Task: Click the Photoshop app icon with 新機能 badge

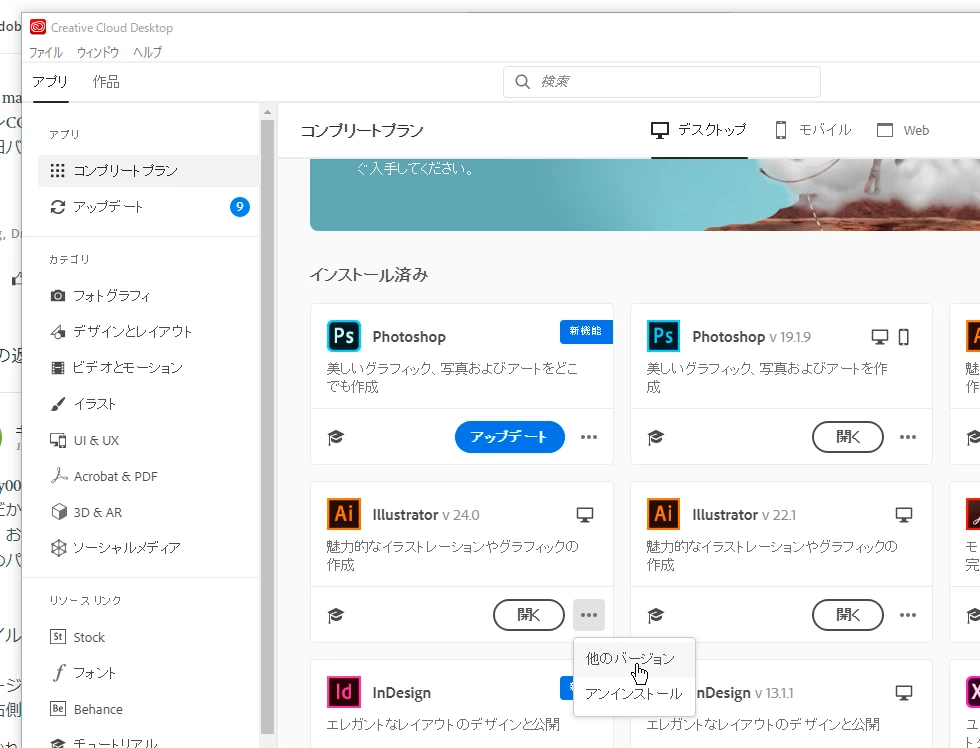Action: pos(344,336)
